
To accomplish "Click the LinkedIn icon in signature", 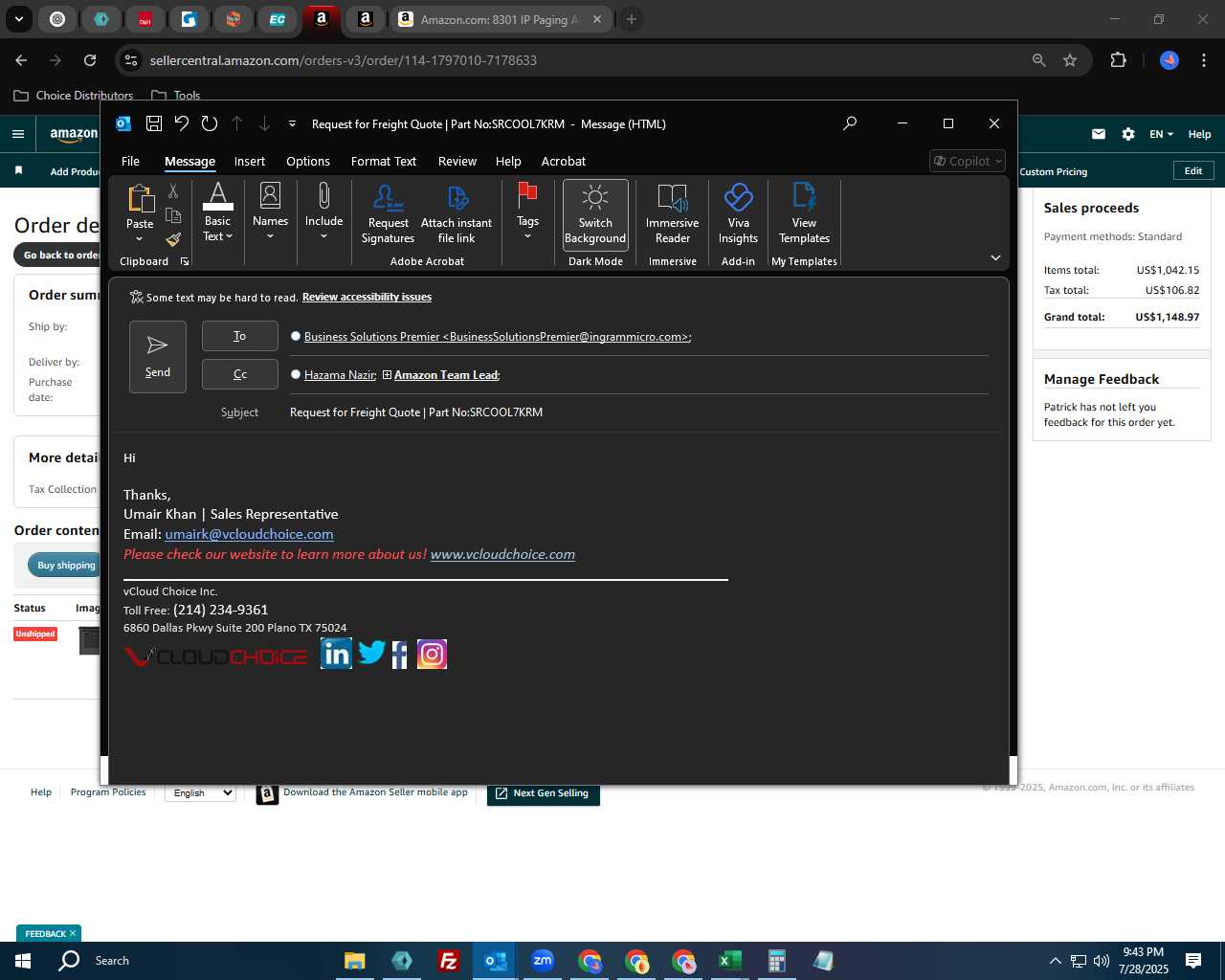I will click(336, 654).
